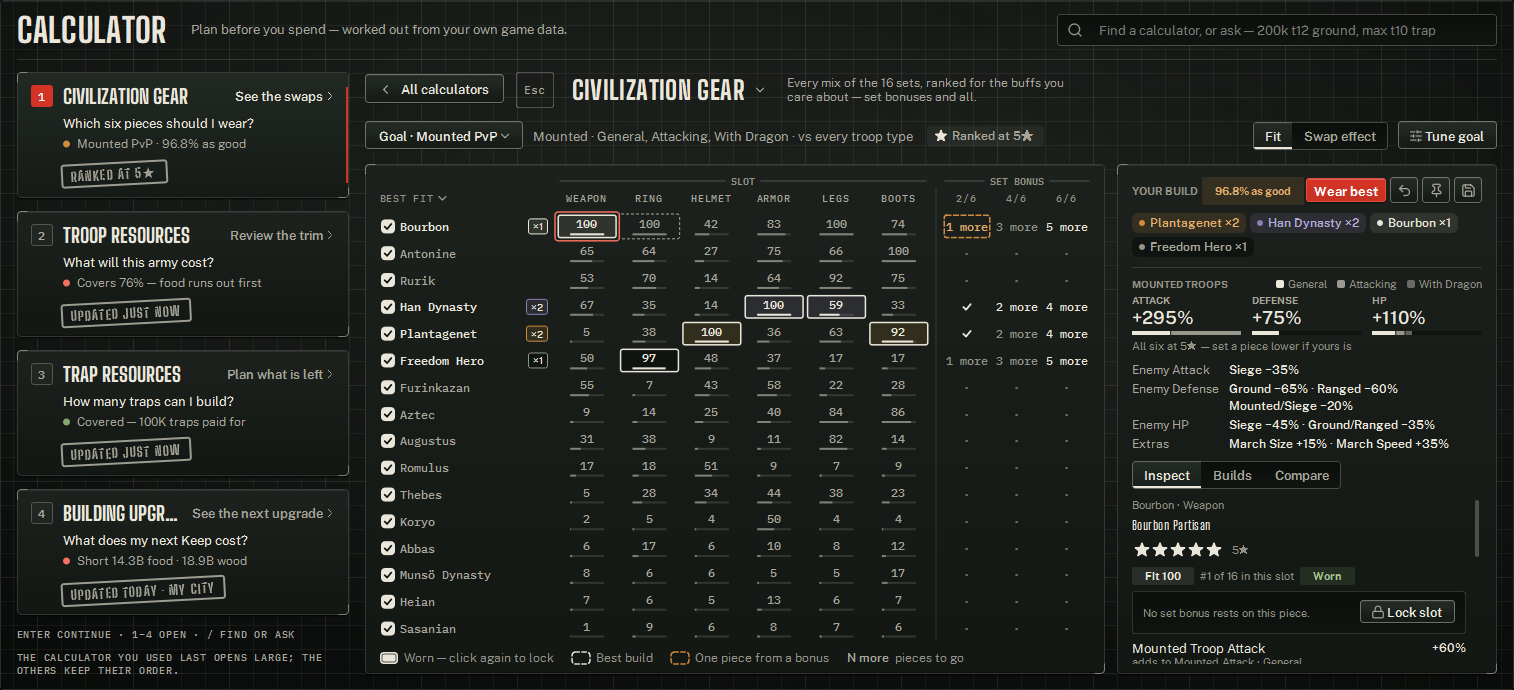Click the number 4 badge of Building Upgrade card
1514x690 pixels.
coord(41,513)
